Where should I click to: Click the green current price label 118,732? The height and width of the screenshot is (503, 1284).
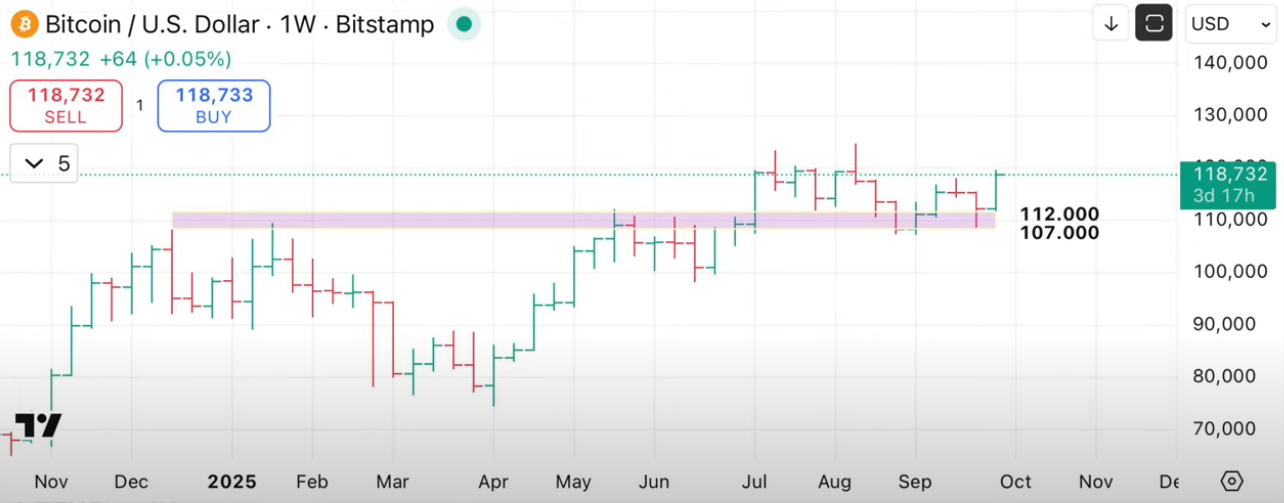point(1226,174)
